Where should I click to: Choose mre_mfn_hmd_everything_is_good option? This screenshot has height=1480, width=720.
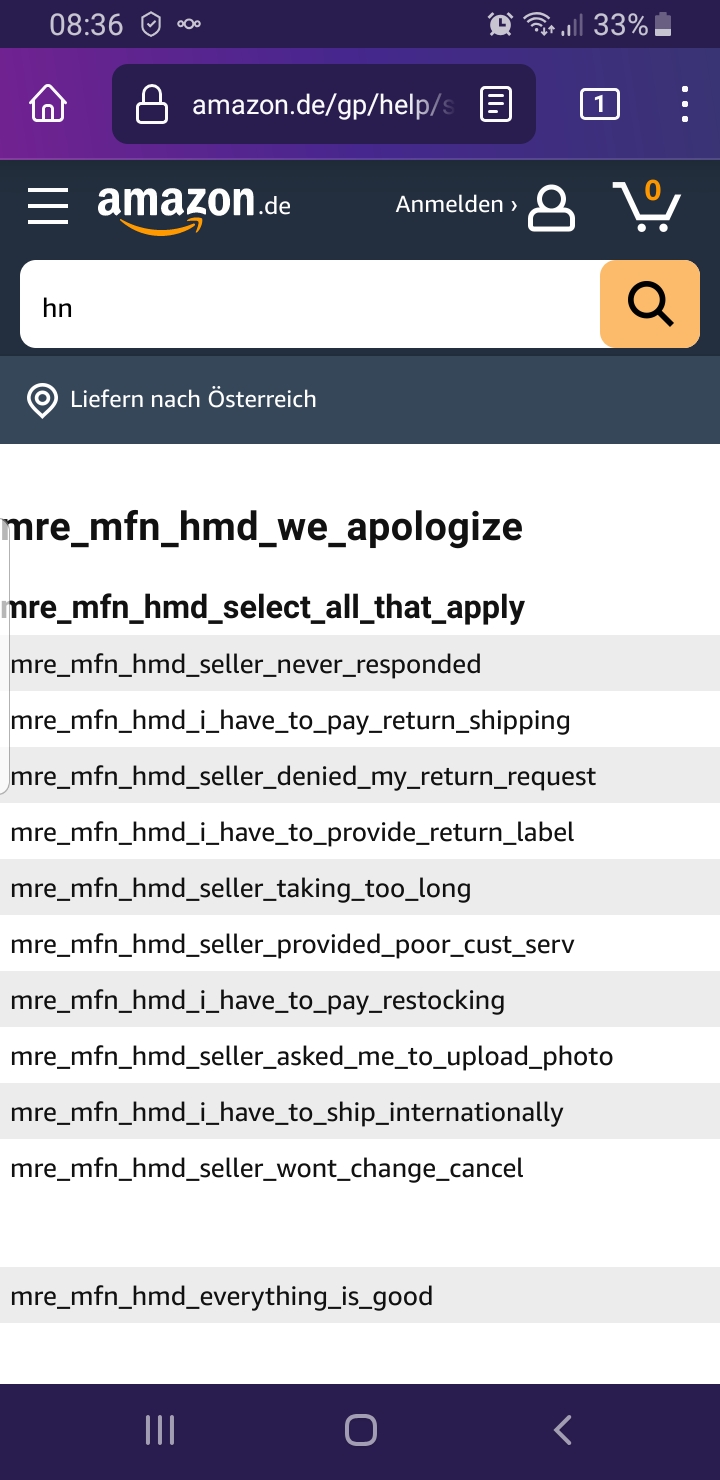pos(221,1296)
